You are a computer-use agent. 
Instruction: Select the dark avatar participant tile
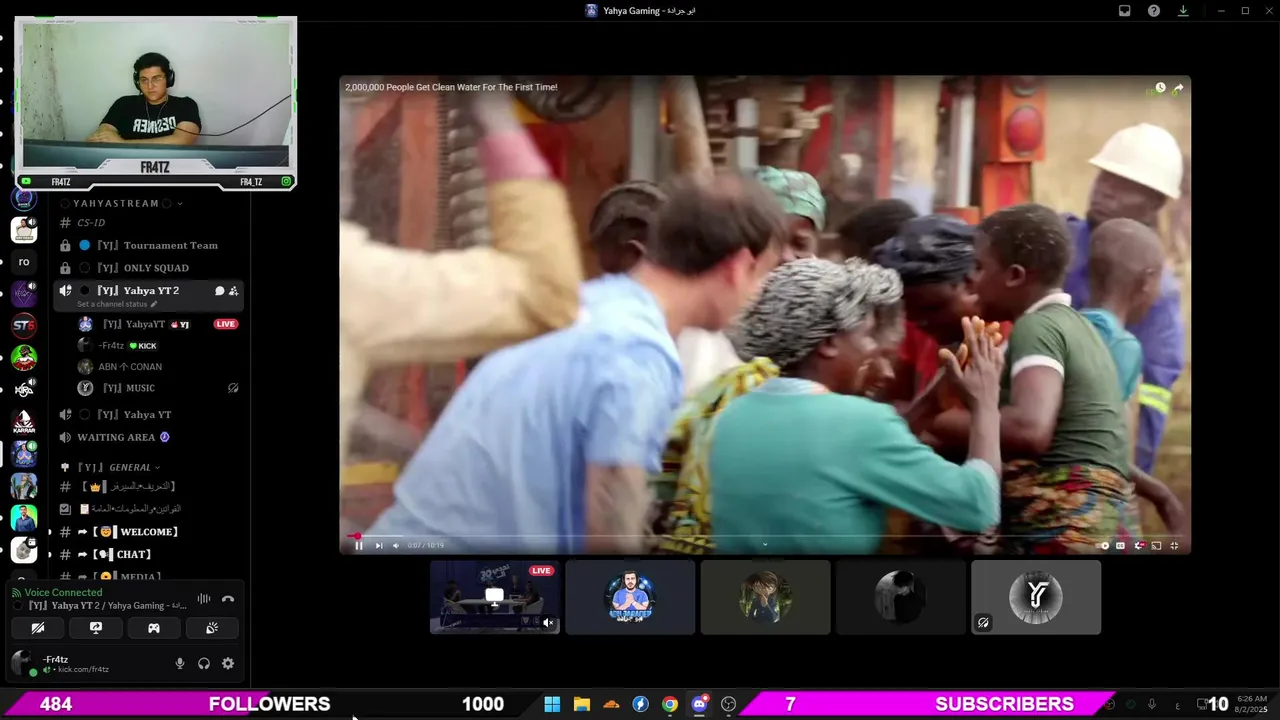tap(900, 597)
